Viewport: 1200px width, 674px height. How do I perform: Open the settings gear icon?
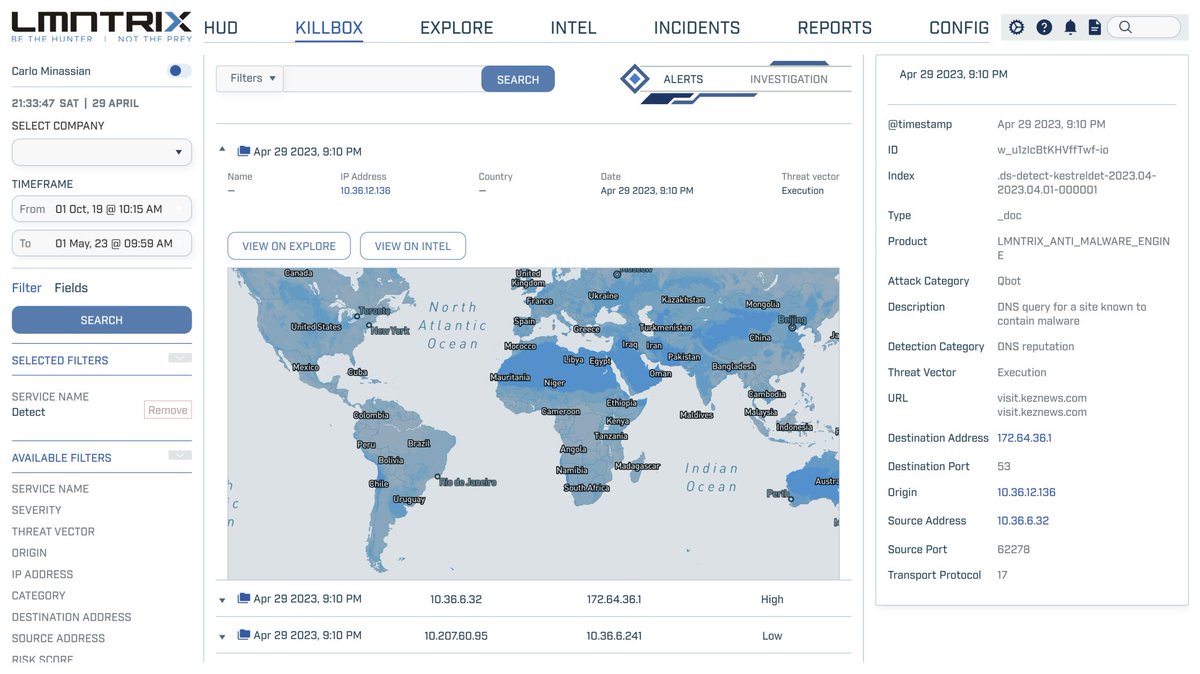coord(1016,27)
